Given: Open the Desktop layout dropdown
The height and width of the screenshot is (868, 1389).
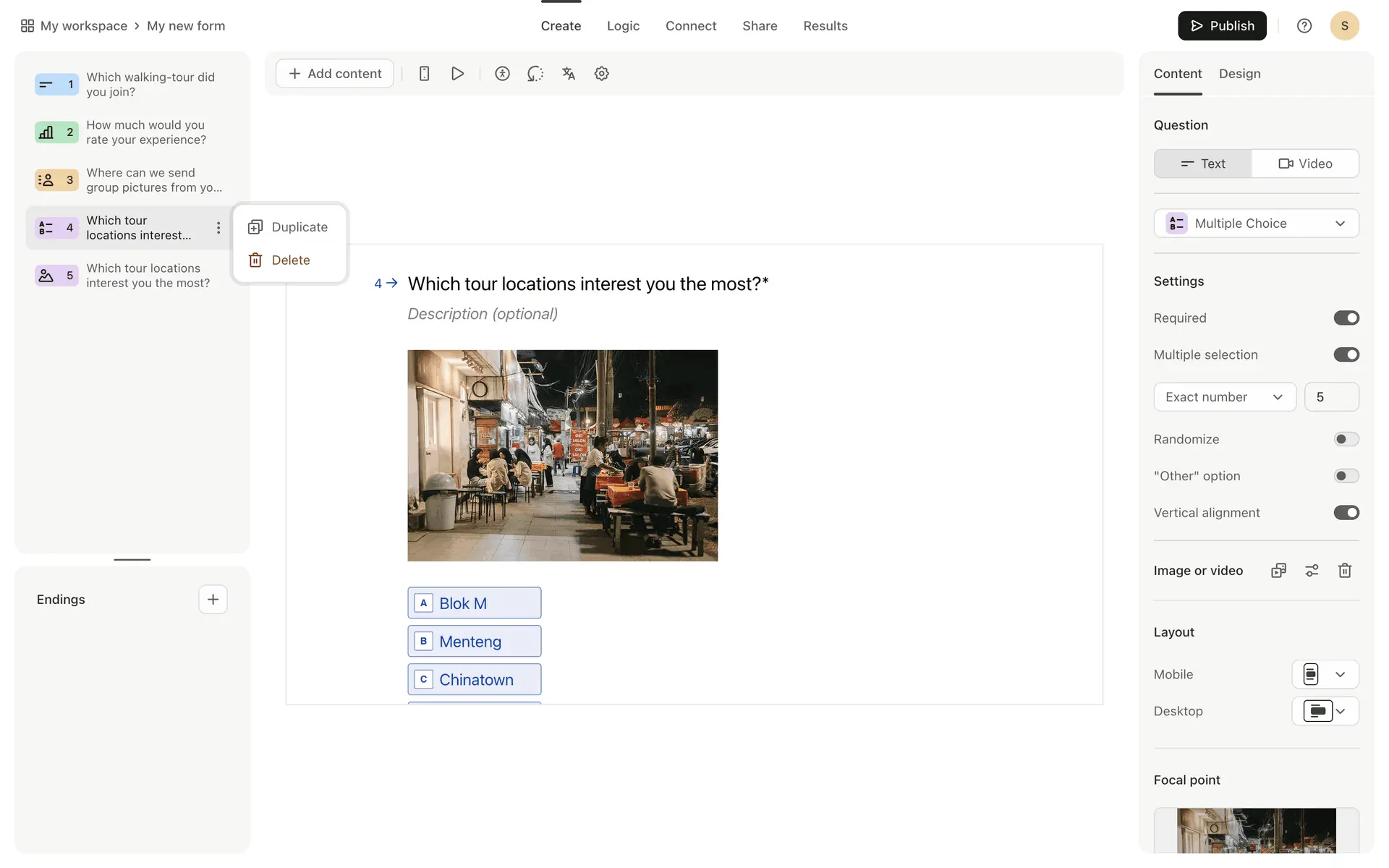Looking at the screenshot, I should [x=1325, y=711].
